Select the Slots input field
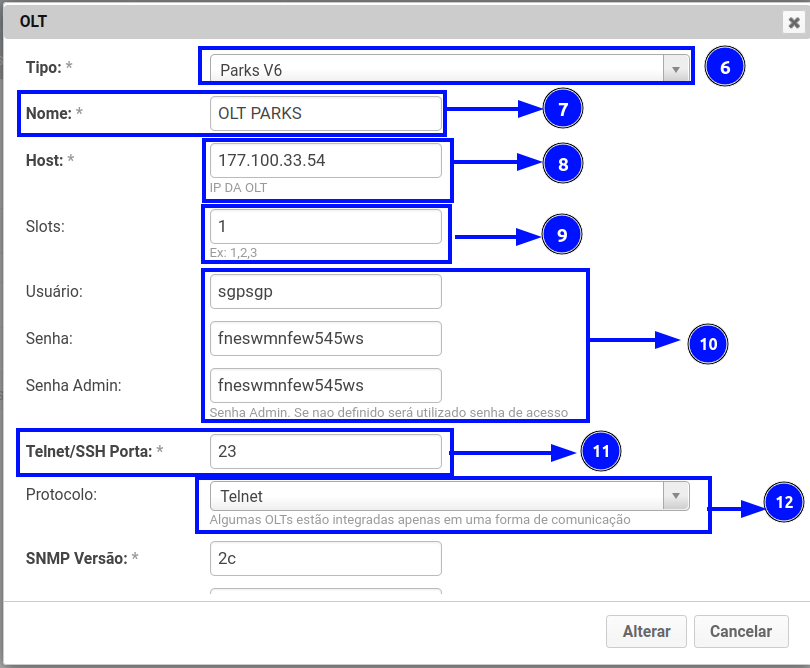Screen dimensions: 810x668 [x=325, y=226]
